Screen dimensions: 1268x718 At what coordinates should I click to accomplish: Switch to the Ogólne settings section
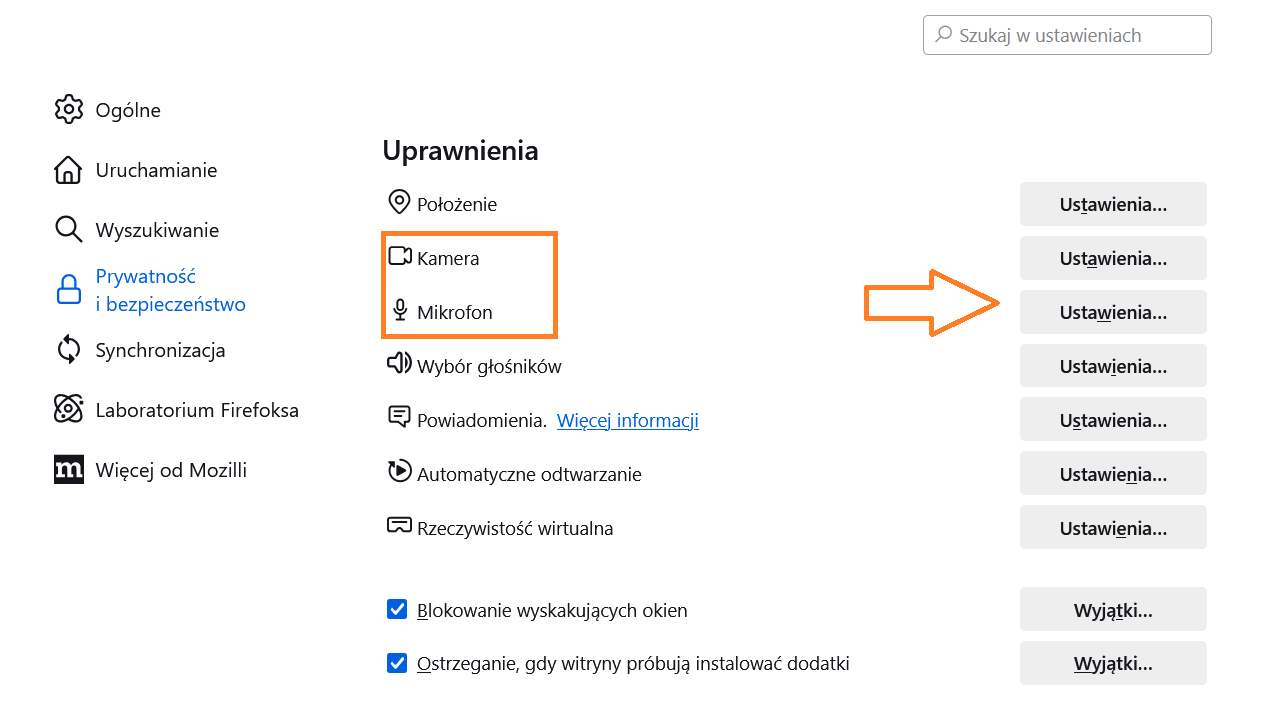(128, 110)
